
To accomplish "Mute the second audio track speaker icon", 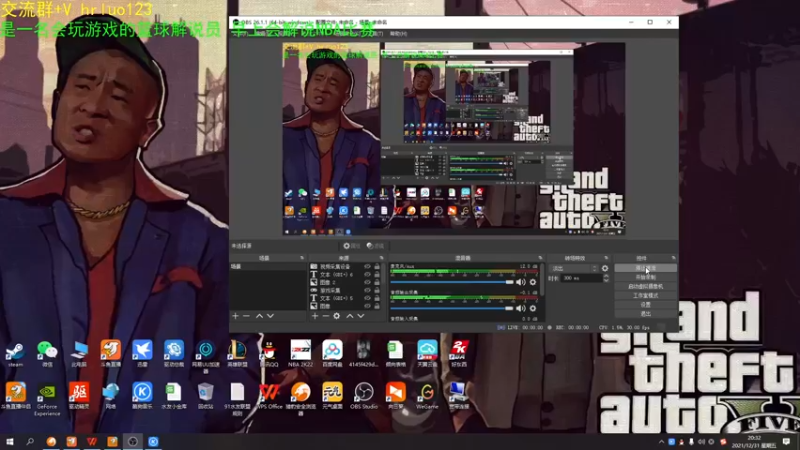I will tap(520, 308).
